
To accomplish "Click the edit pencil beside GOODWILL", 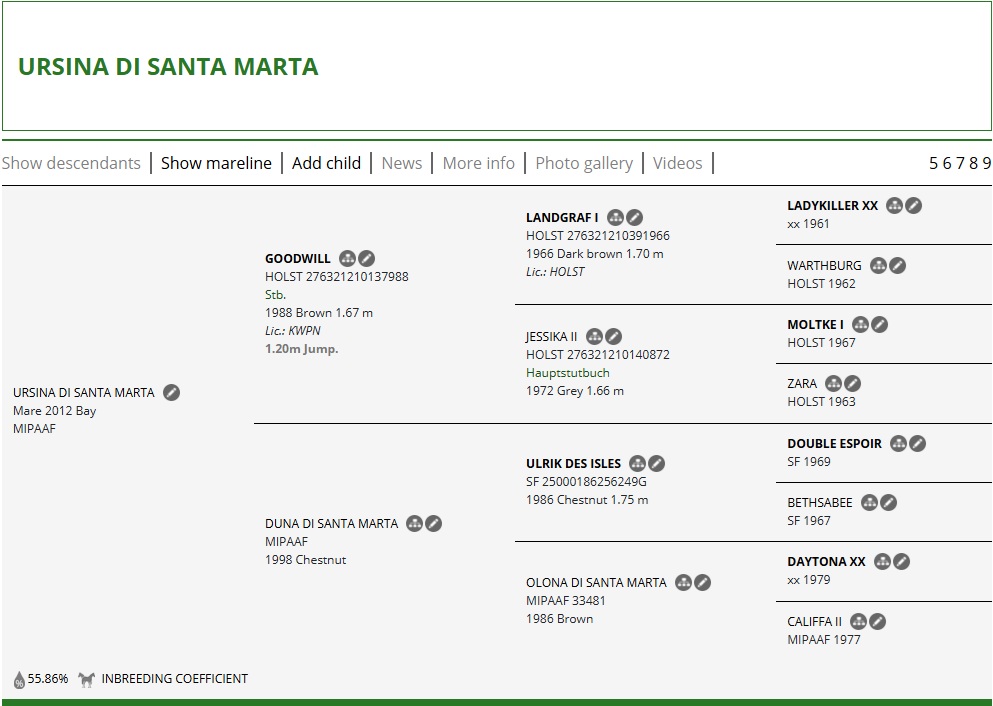I will tap(366, 258).
